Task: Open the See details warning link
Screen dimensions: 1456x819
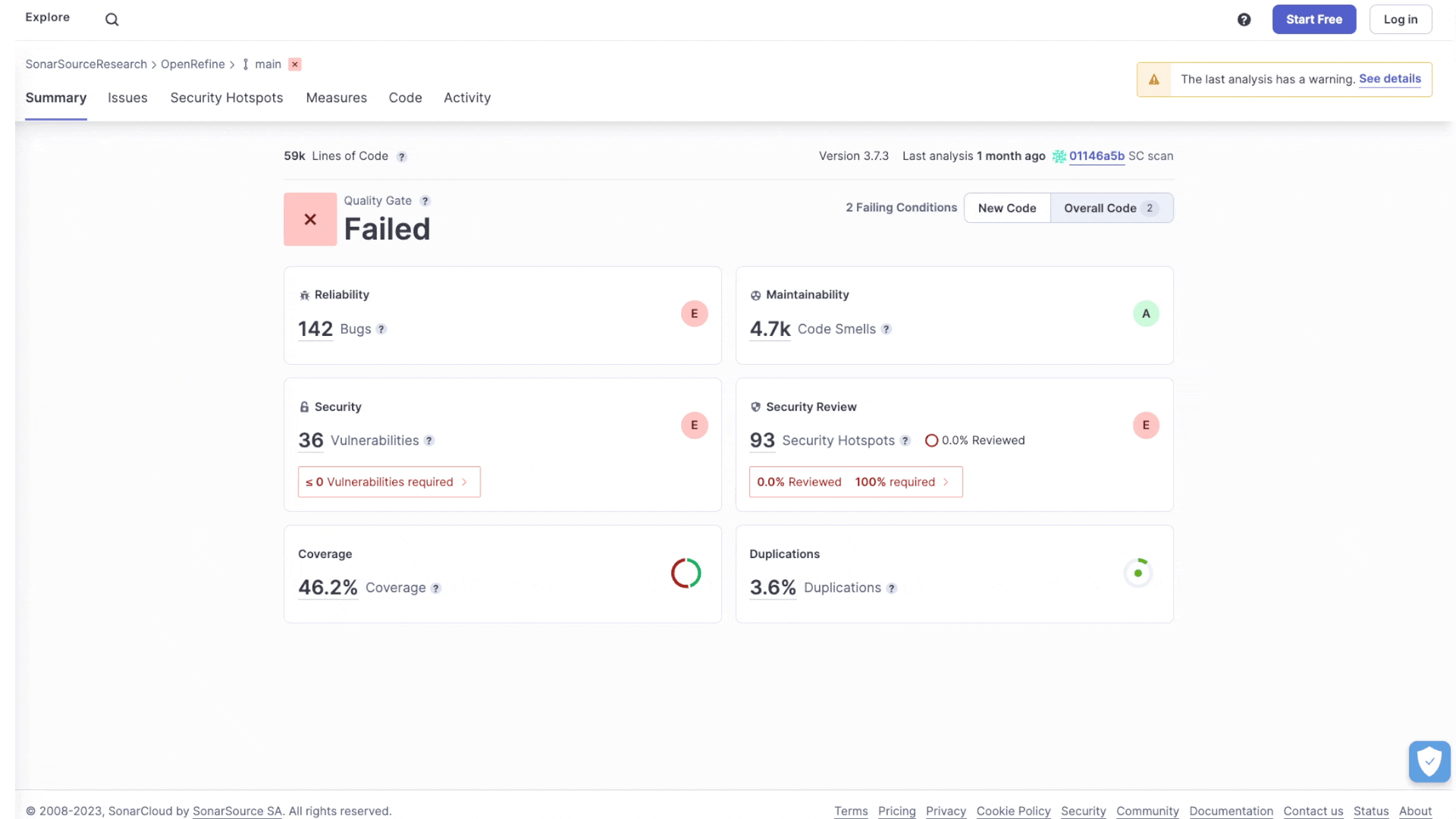Action: tap(1389, 79)
